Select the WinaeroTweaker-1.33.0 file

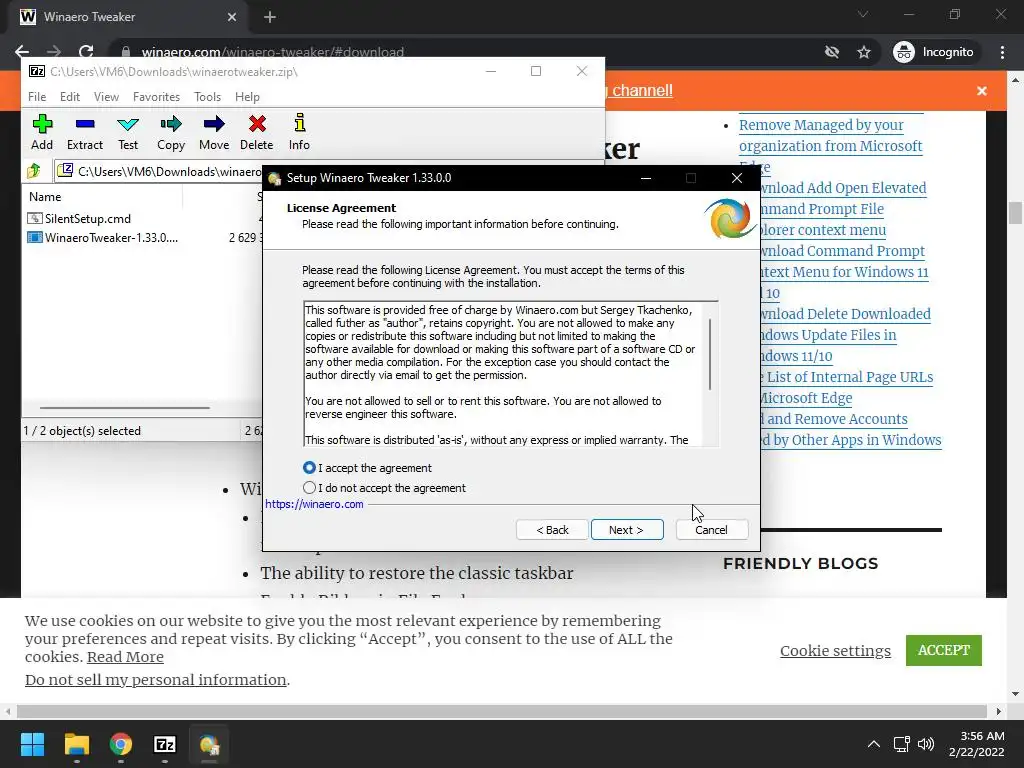103,238
